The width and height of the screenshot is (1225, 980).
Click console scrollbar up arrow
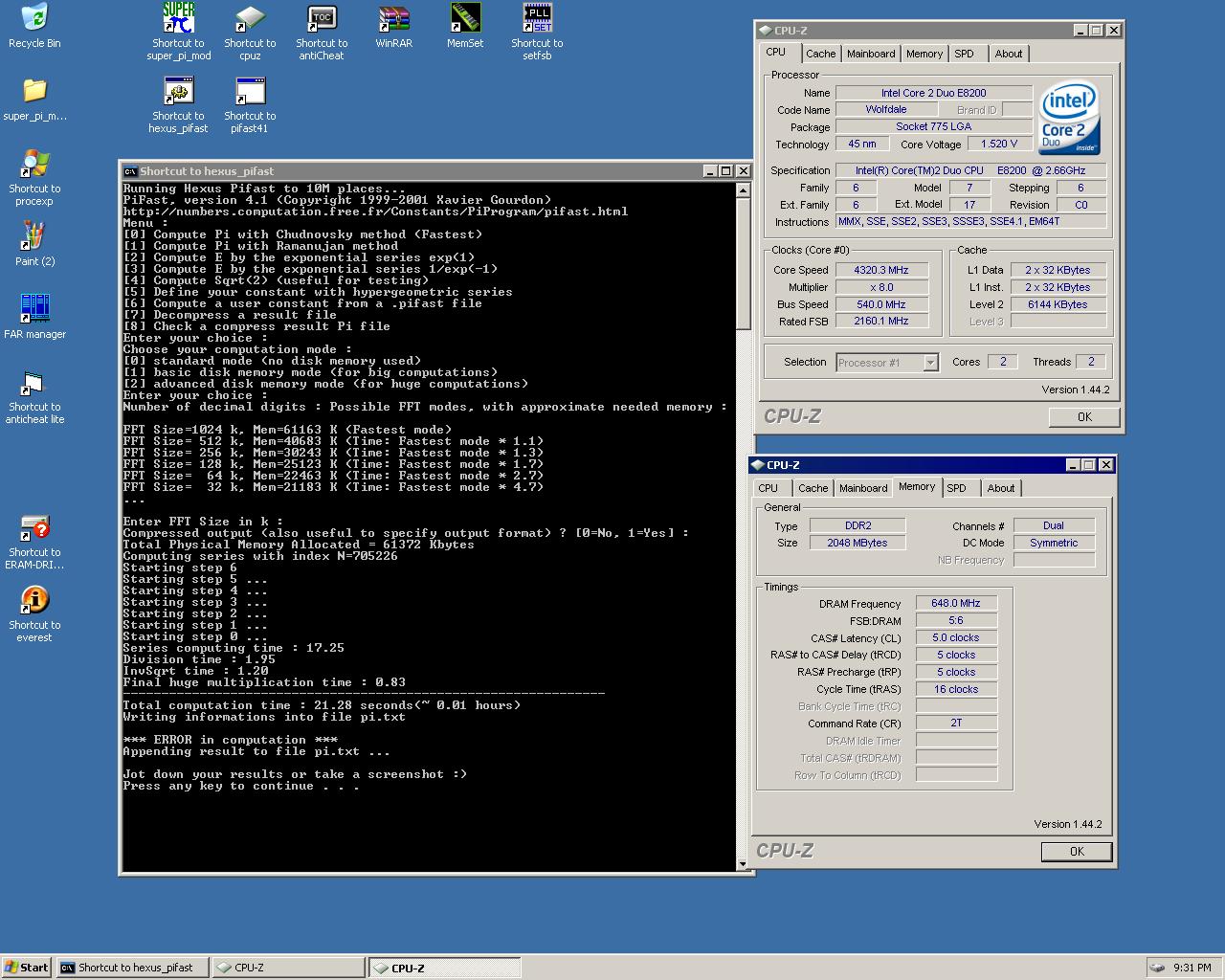tap(743, 189)
